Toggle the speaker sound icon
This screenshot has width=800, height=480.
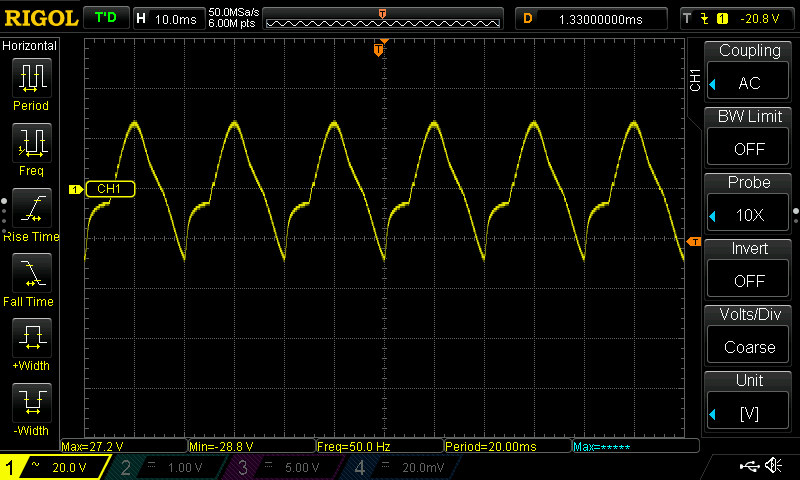pyautogui.click(x=773, y=466)
